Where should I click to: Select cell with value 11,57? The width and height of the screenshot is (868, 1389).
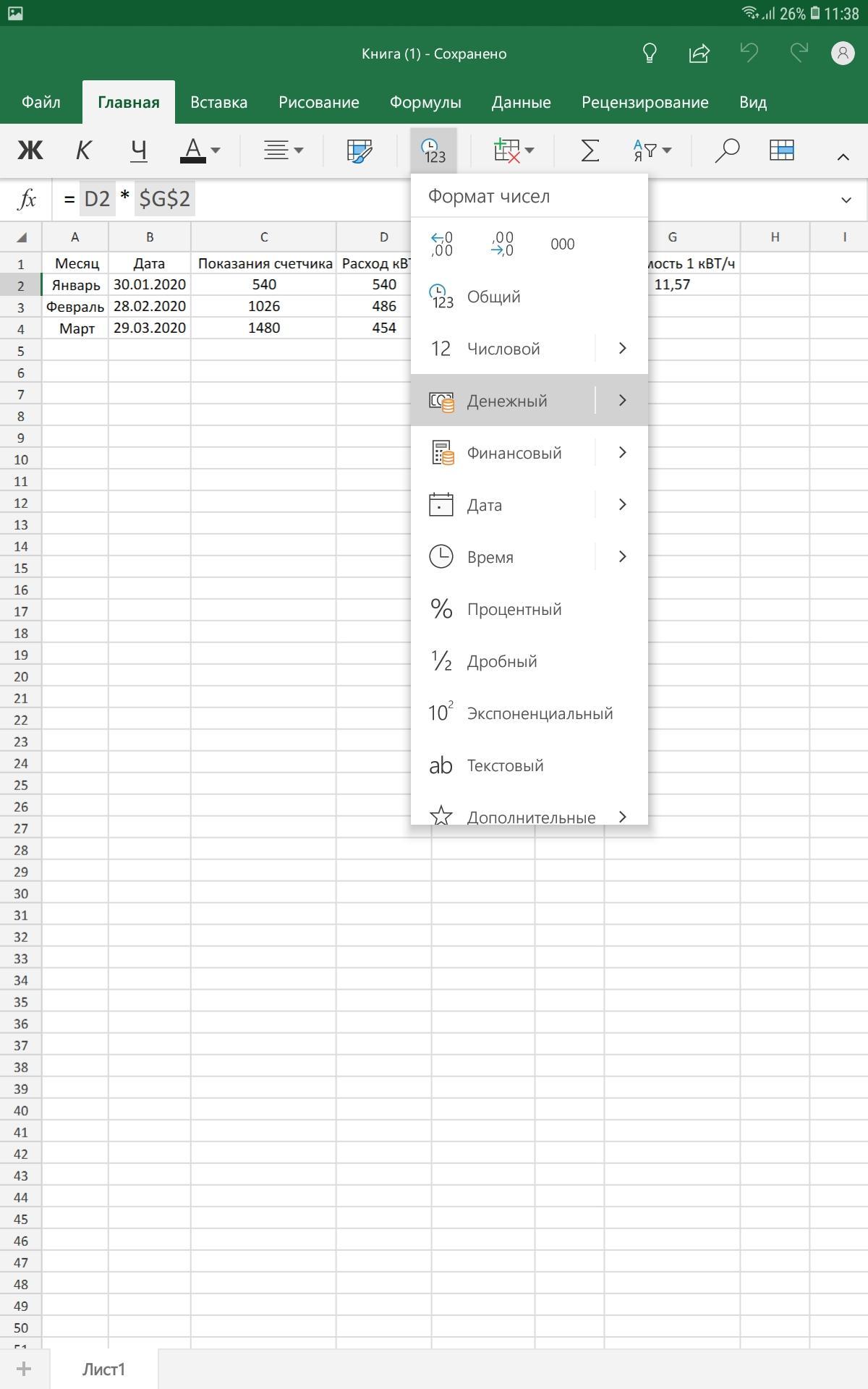point(672,285)
